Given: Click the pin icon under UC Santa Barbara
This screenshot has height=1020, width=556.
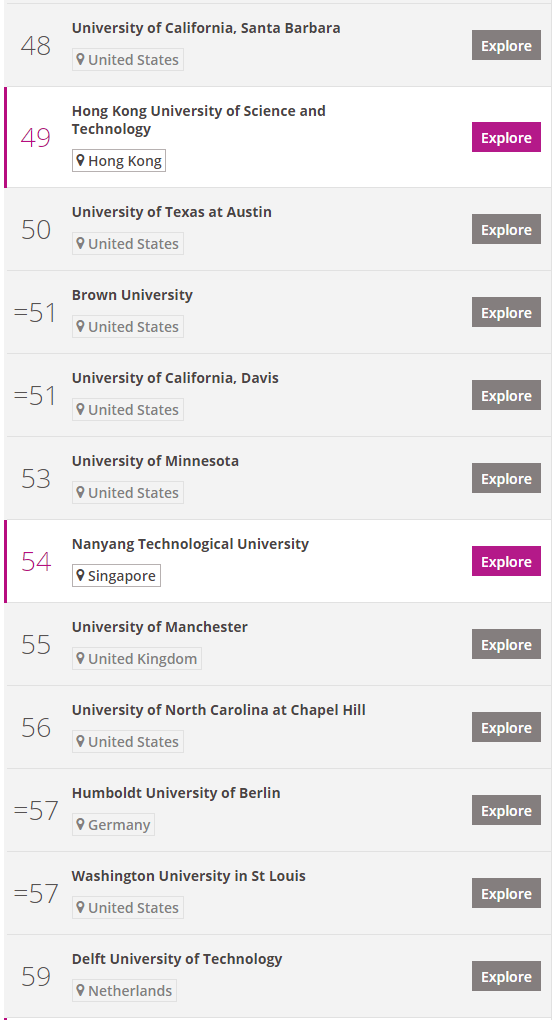Looking at the screenshot, I should tap(80, 60).
